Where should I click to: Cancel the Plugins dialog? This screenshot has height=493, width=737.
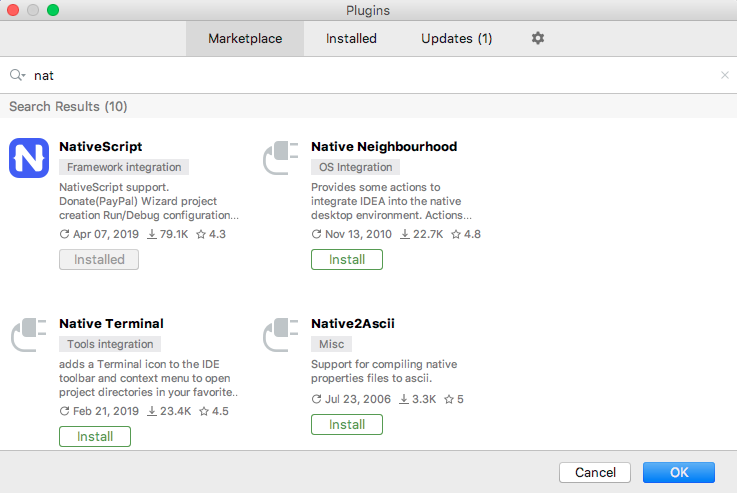tap(595, 472)
